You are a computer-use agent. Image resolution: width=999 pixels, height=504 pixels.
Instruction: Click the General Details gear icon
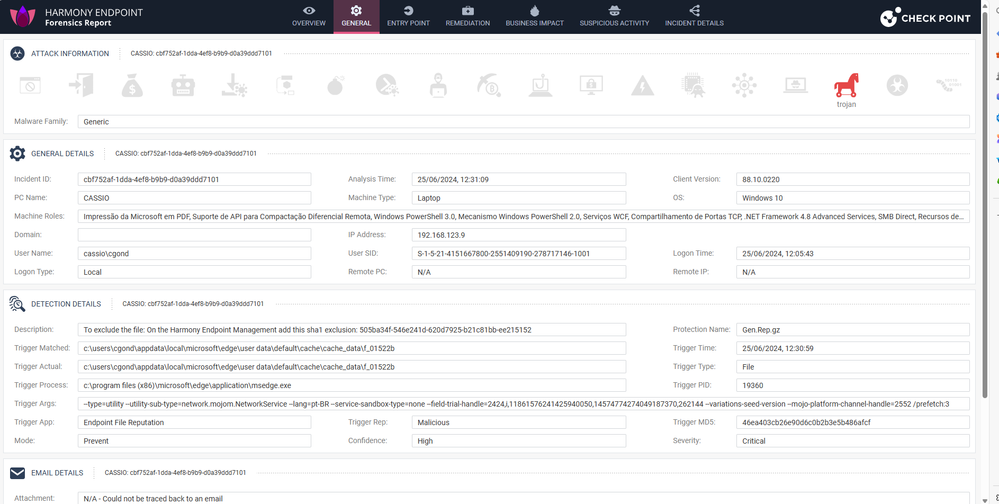pos(17,154)
